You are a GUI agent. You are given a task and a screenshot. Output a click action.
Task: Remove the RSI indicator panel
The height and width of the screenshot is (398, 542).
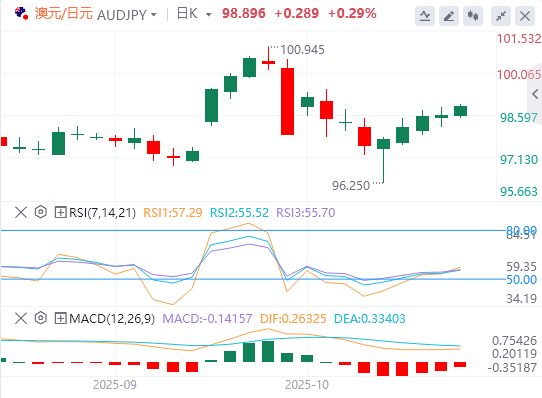[21, 212]
